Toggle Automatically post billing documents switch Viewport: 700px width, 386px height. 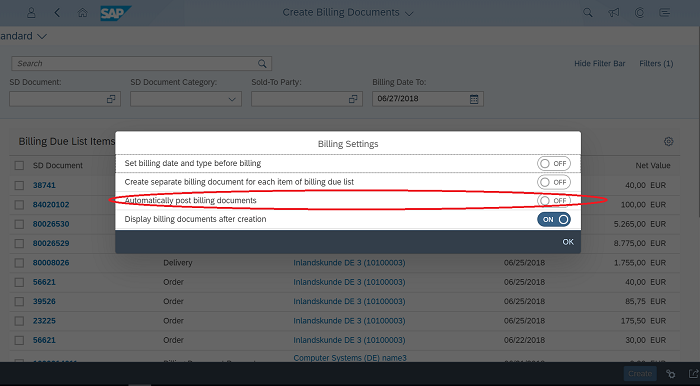pyautogui.click(x=554, y=201)
